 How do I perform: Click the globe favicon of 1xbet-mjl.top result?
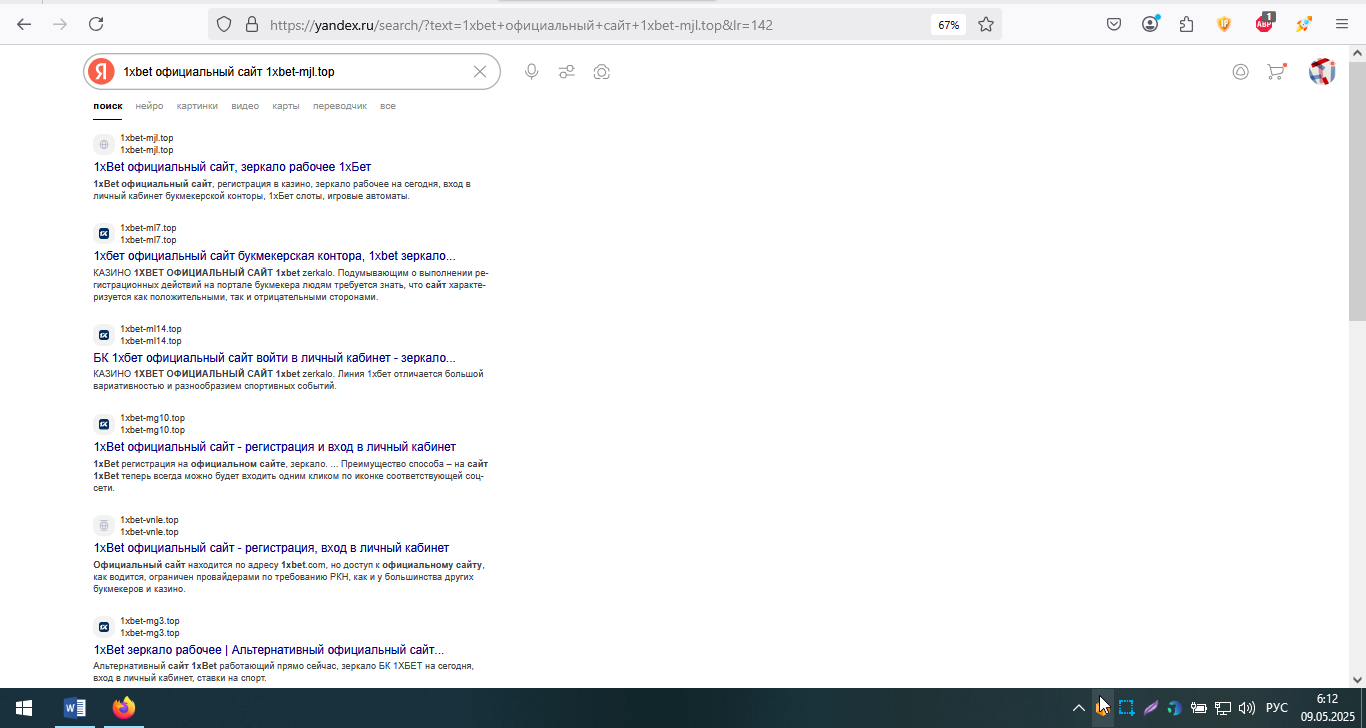click(x=103, y=144)
